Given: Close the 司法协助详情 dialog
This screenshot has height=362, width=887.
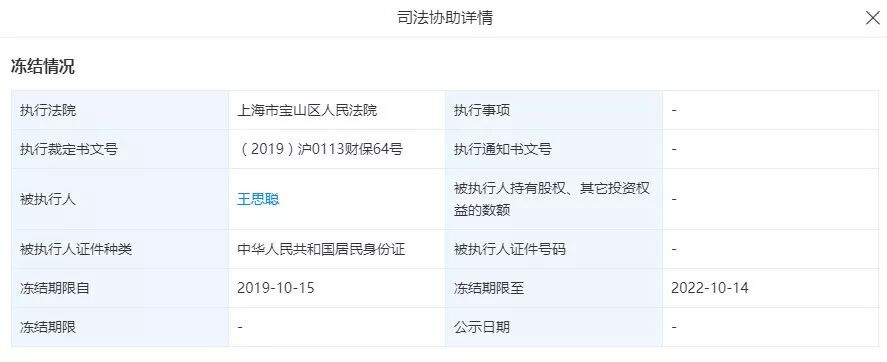Looking at the screenshot, I should click(873, 18).
